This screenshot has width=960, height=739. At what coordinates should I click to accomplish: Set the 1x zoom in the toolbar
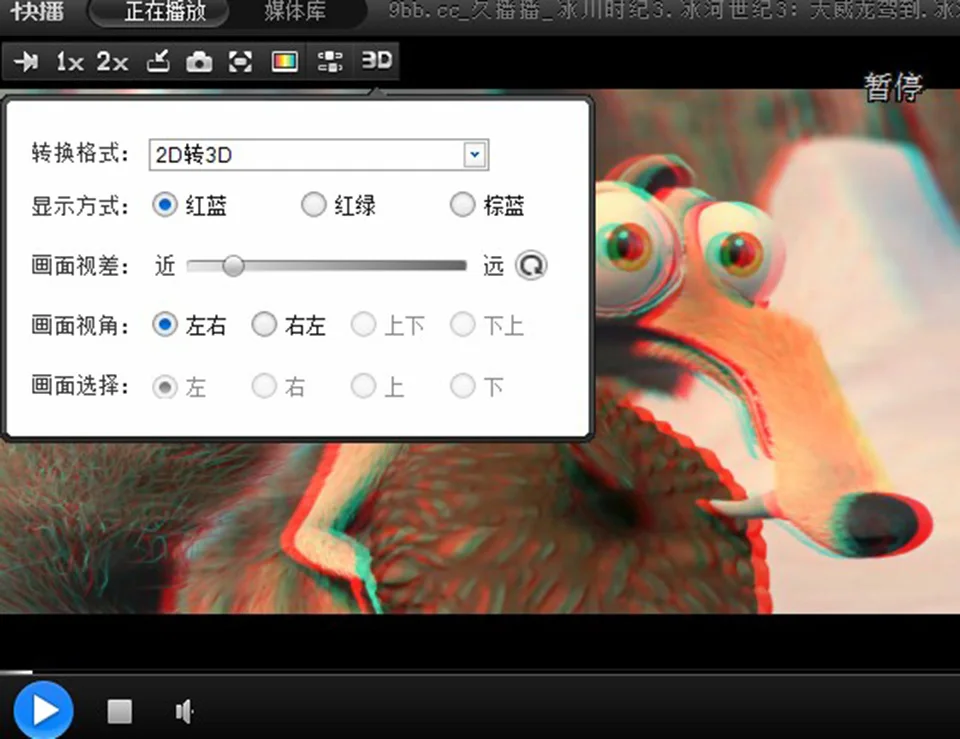pyautogui.click(x=70, y=61)
